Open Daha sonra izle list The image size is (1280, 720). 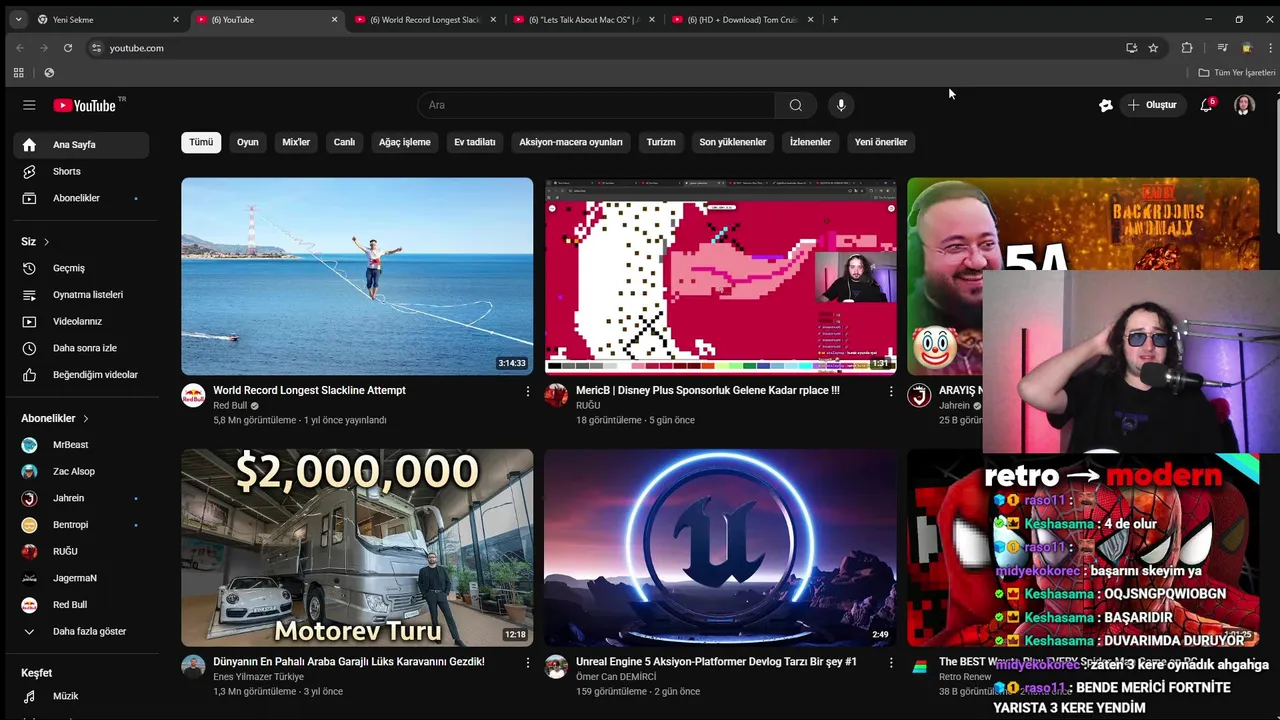[x=81, y=348]
